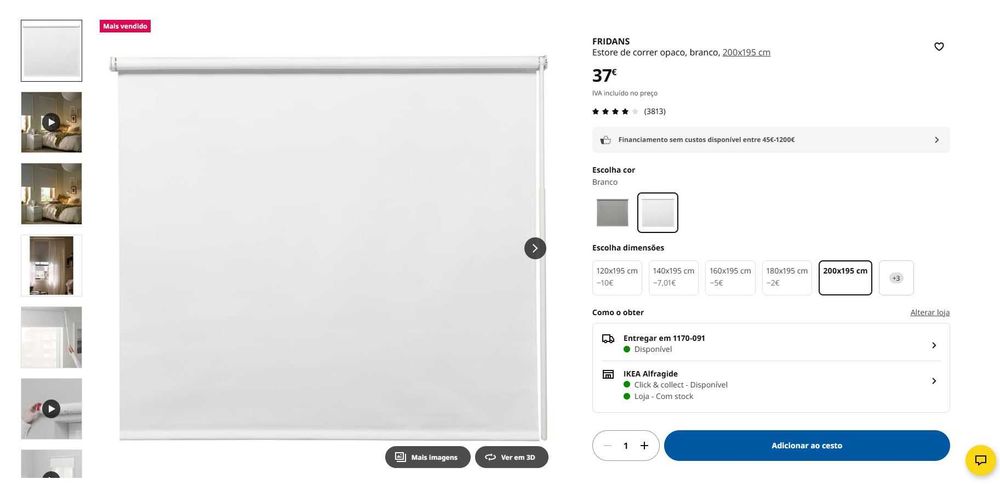Add product to favourites with heart icon
This screenshot has height=484, width=1000.
[x=939, y=47]
